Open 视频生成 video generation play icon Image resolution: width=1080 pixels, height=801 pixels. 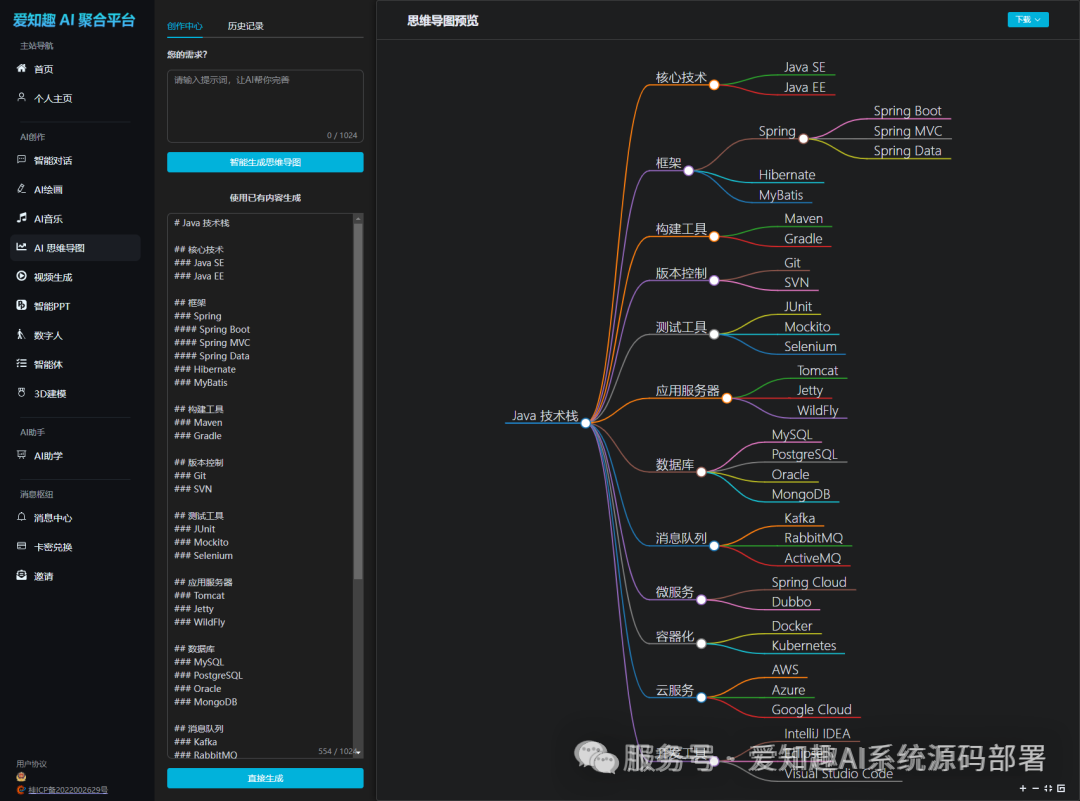click(22, 277)
